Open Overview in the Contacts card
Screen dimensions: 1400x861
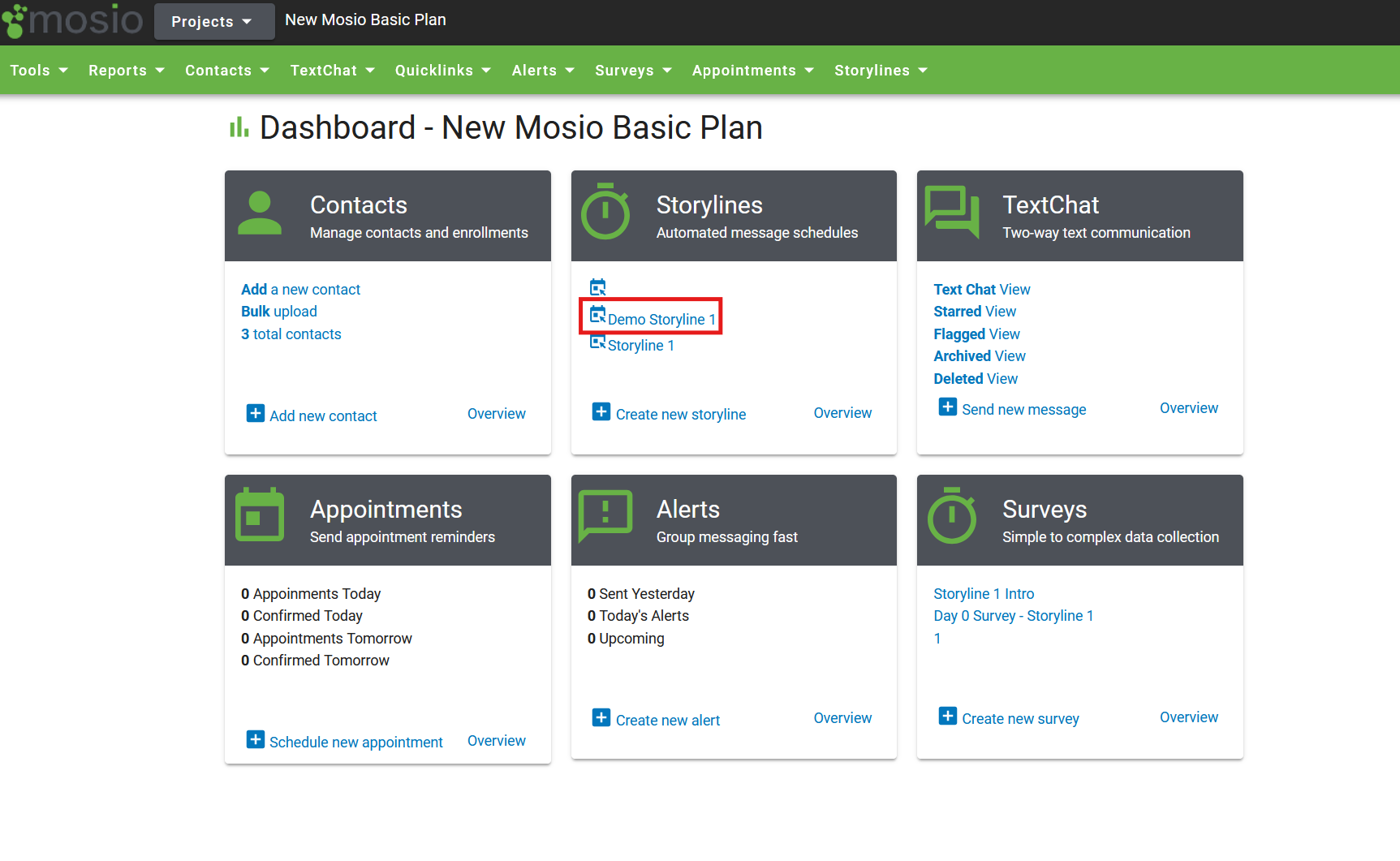tap(497, 414)
